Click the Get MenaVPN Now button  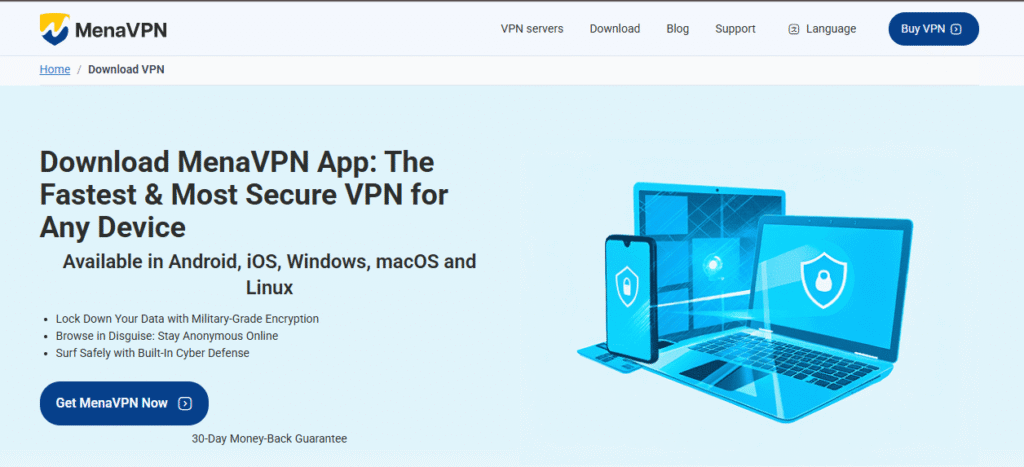[124, 403]
